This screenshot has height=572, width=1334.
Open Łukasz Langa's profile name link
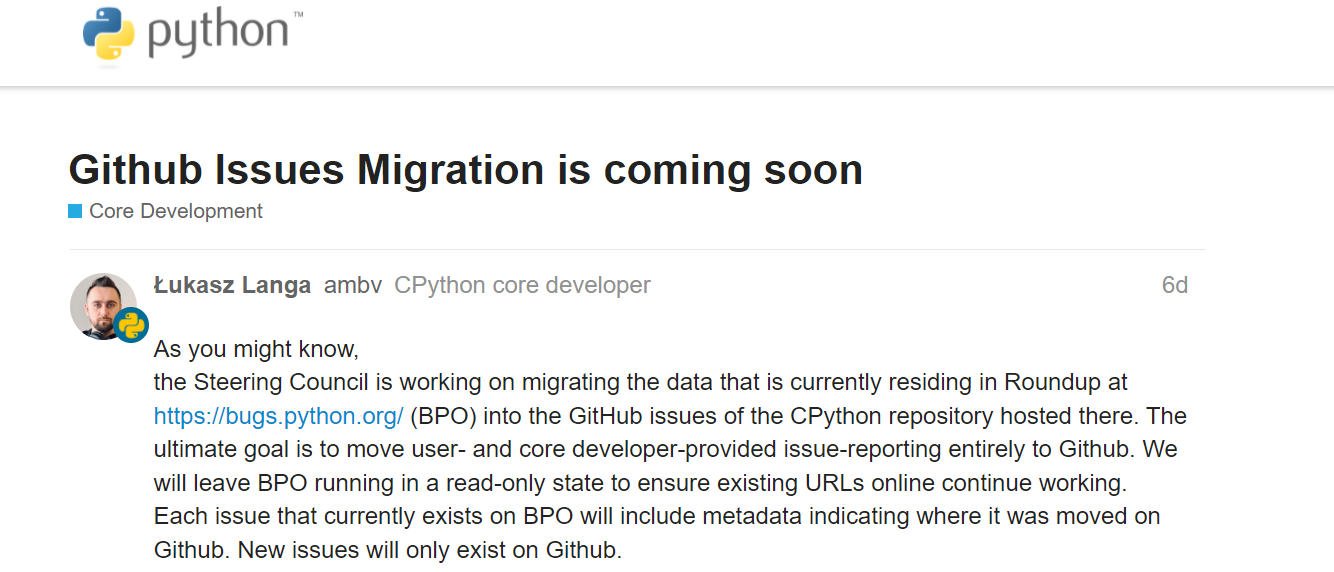(x=232, y=285)
